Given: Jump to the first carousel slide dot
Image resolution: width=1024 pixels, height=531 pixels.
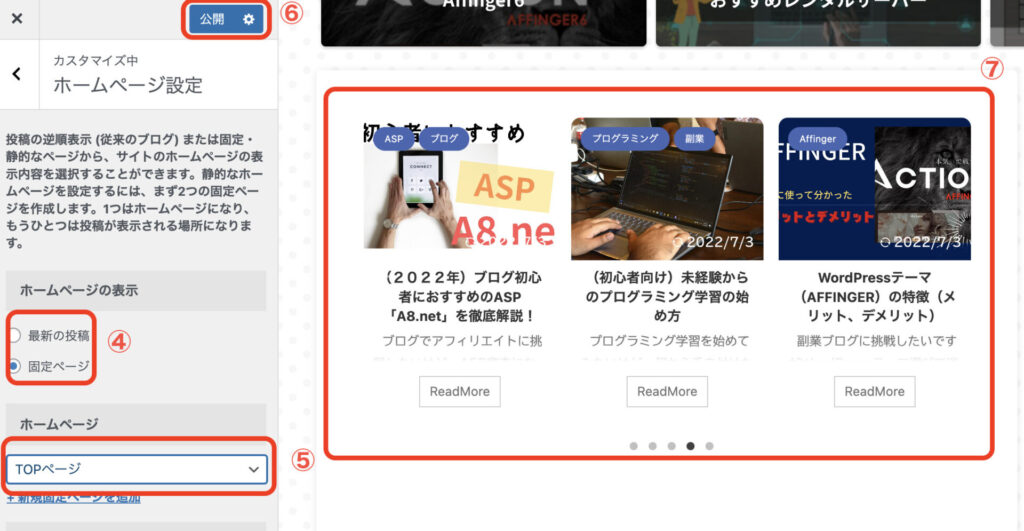Looking at the screenshot, I should point(633,446).
